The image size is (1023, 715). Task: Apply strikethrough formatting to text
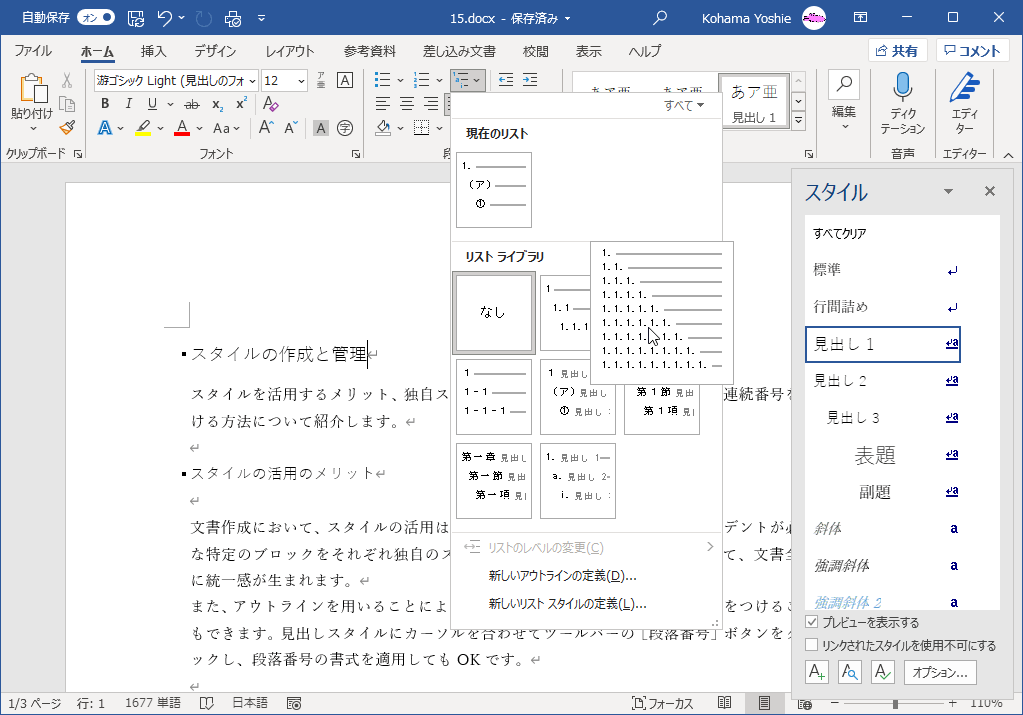point(191,104)
